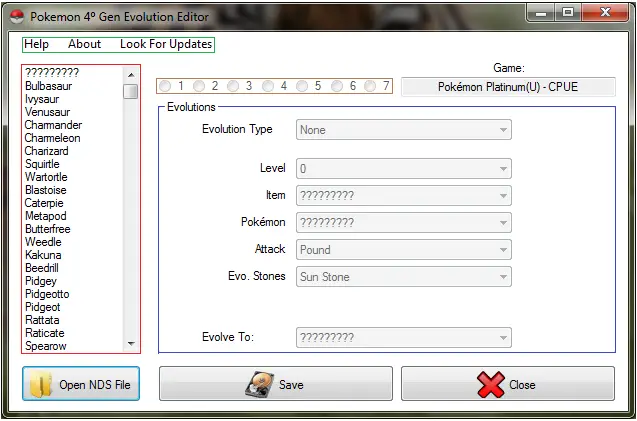The height and width of the screenshot is (421, 637).
Task: Select Butterfree in the list
Action: (48, 229)
